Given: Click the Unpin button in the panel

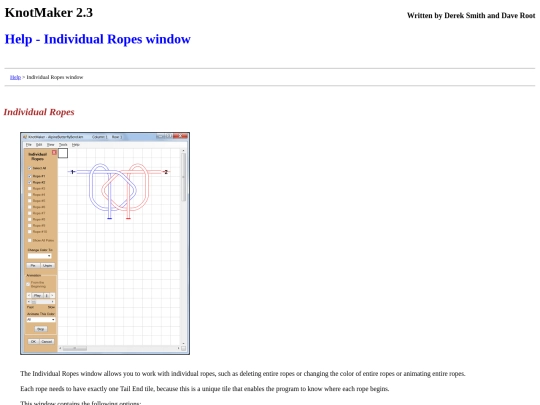Looking at the screenshot, I should (48, 266).
